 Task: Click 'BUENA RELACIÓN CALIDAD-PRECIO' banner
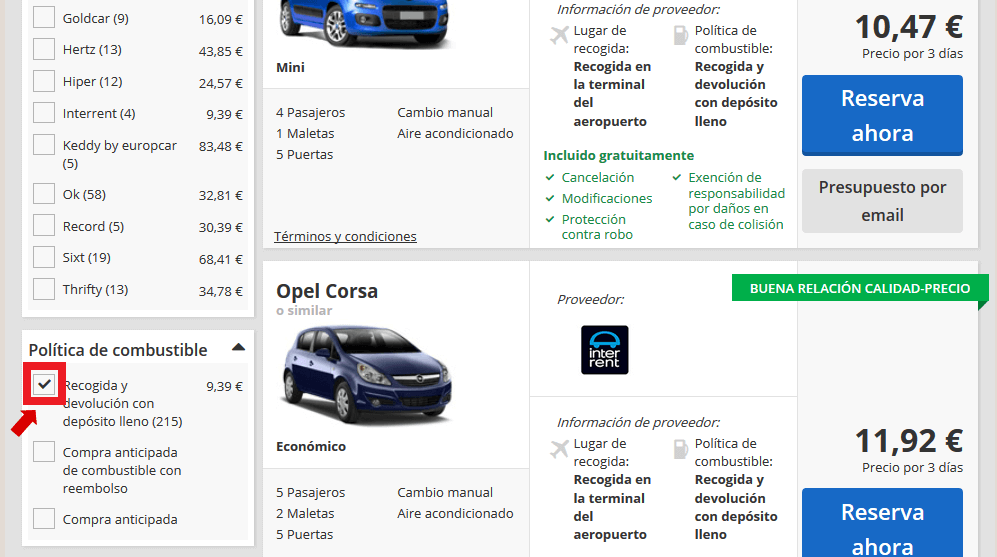click(860, 288)
